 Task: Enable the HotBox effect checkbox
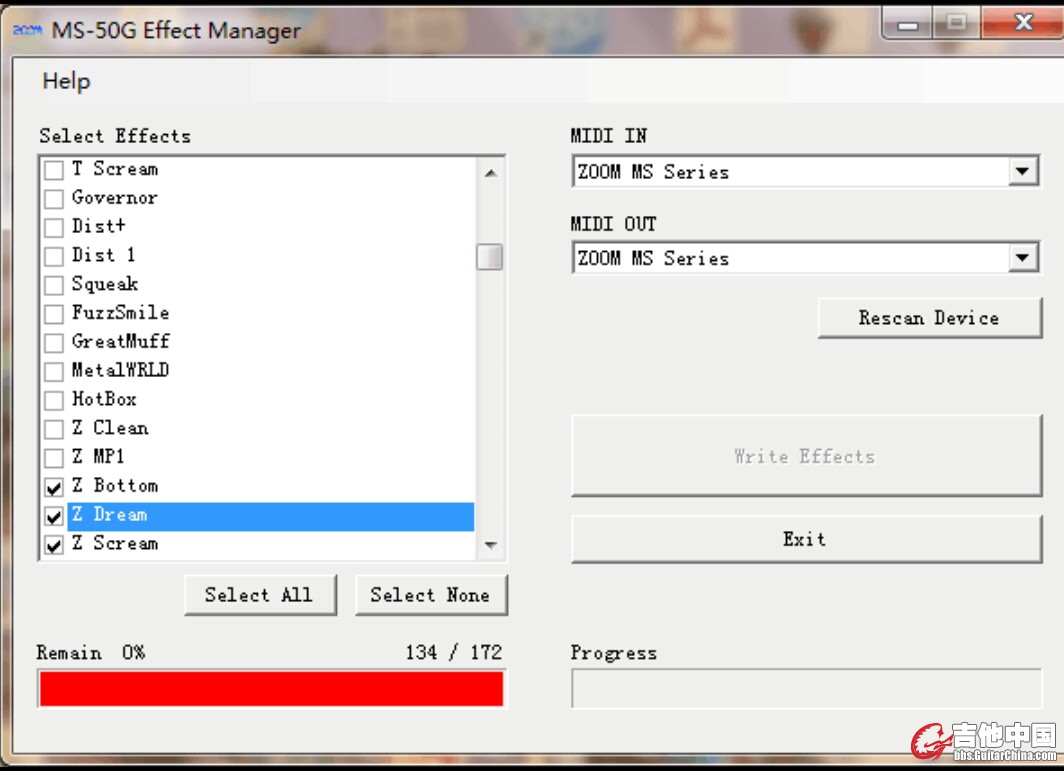point(54,400)
